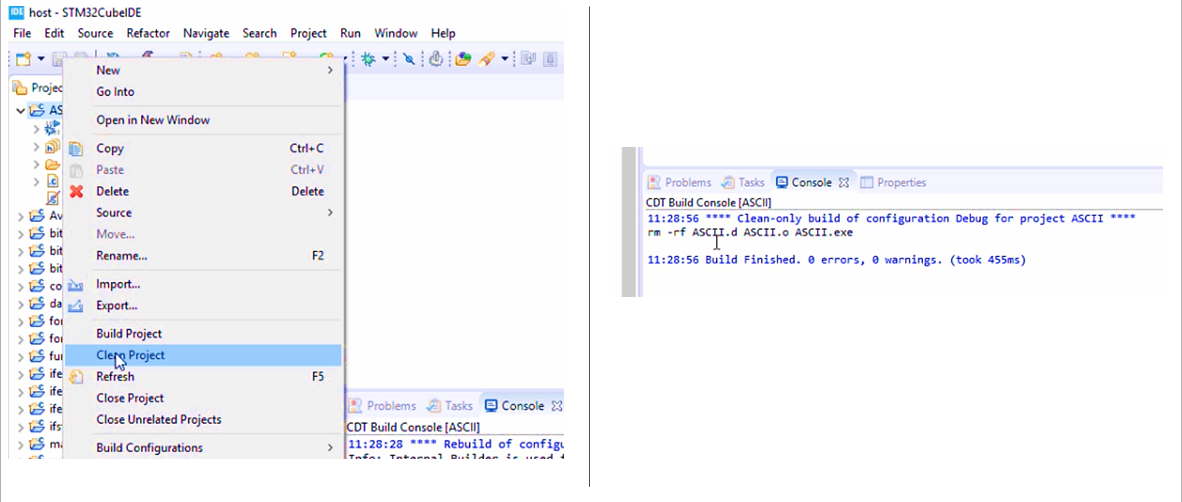Expand the Build Configurations submenu
Viewport: 1182px width, 502px height.
click(204, 448)
